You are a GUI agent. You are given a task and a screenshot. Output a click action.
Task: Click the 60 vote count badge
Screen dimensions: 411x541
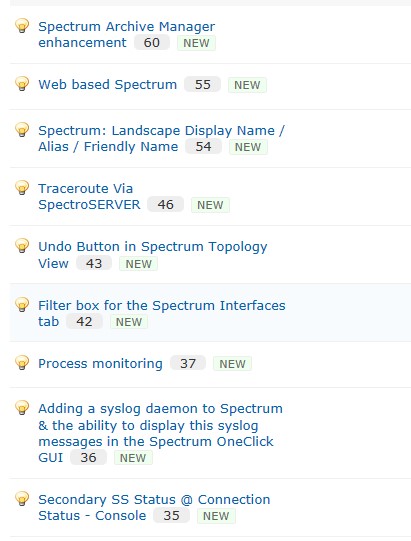(152, 43)
